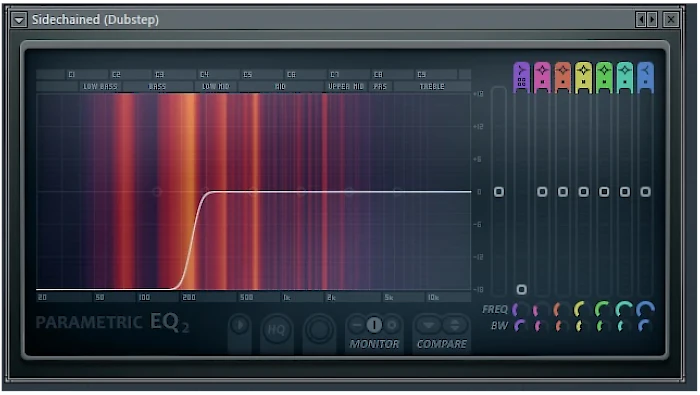The height and width of the screenshot is (395, 700).
Task: Close the Sidechained (Dubstep) plugin window
Action: 671,20
